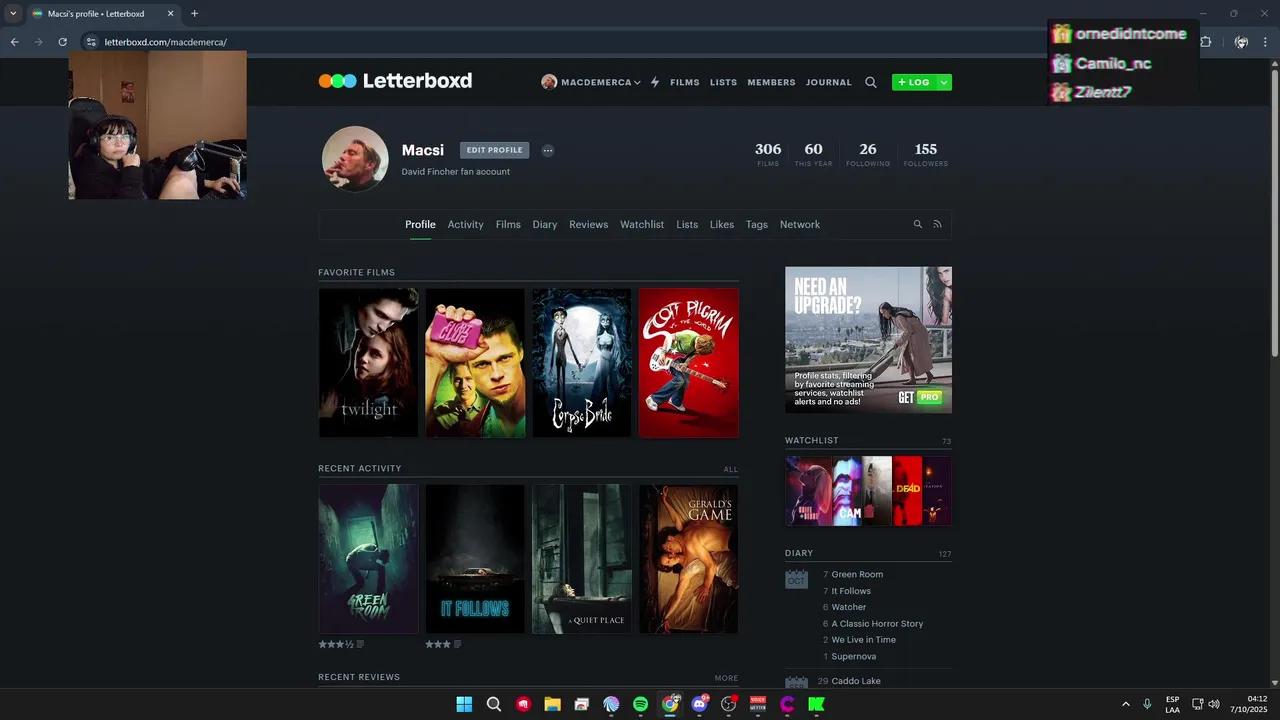Open the Chrome tab search dropdown arrow
The height and width of the screenshot is (720, 1280).
click(13, 14)
